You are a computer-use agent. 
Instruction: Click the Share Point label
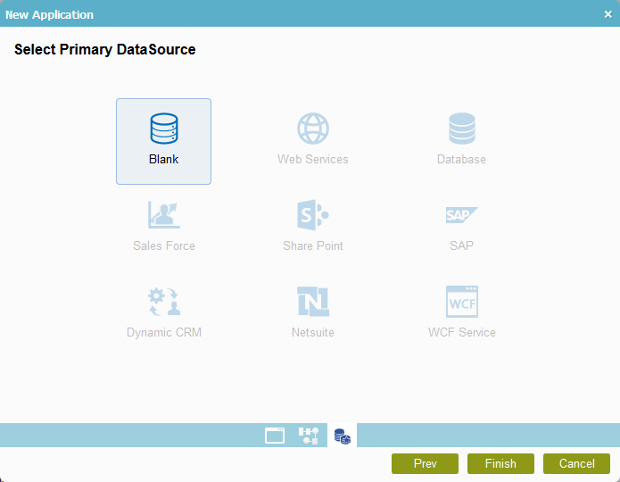tap(313, 246)
